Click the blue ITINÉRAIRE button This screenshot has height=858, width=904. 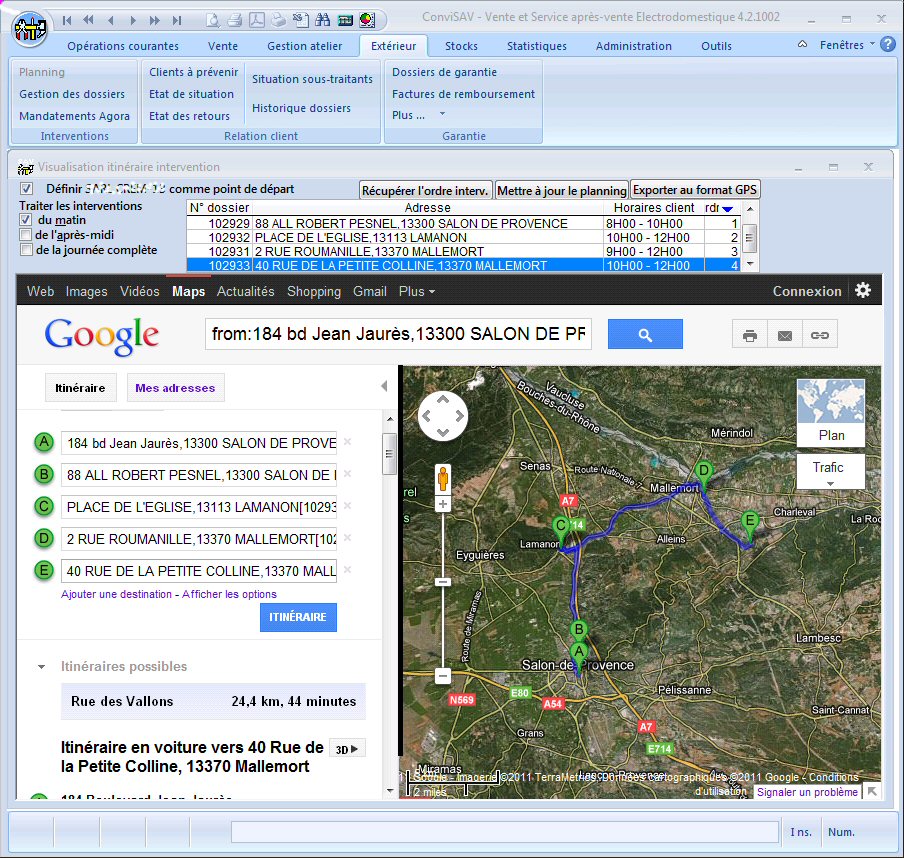pyautogui.click(x=298, y=617)
